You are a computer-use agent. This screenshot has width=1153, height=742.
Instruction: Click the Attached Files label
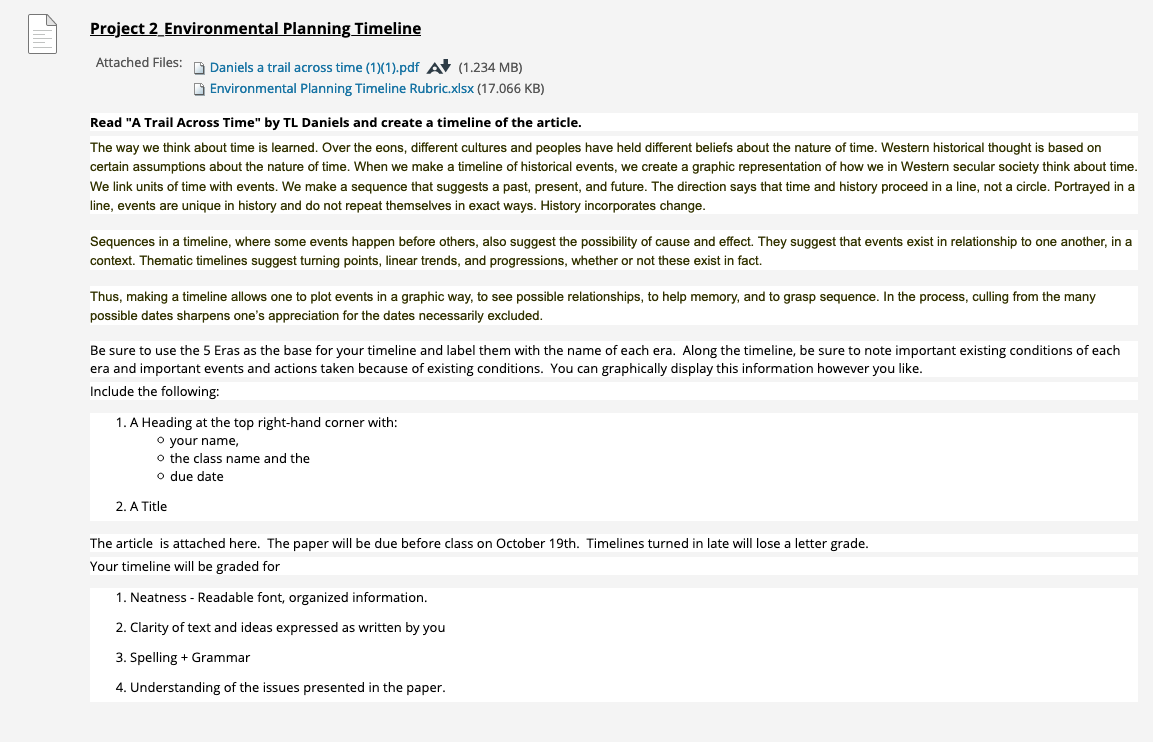pyautogui.click(x=139, y=63)
